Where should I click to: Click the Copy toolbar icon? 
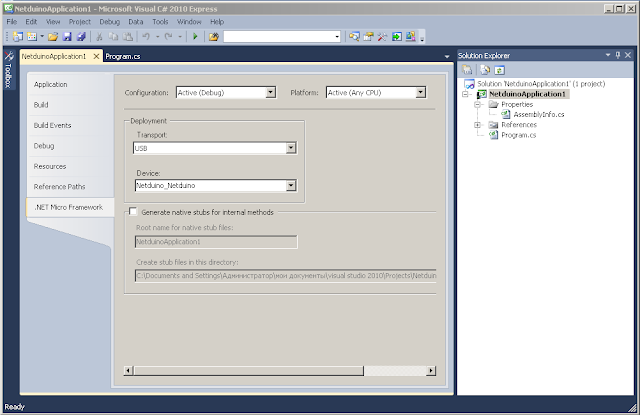[113, 37]
